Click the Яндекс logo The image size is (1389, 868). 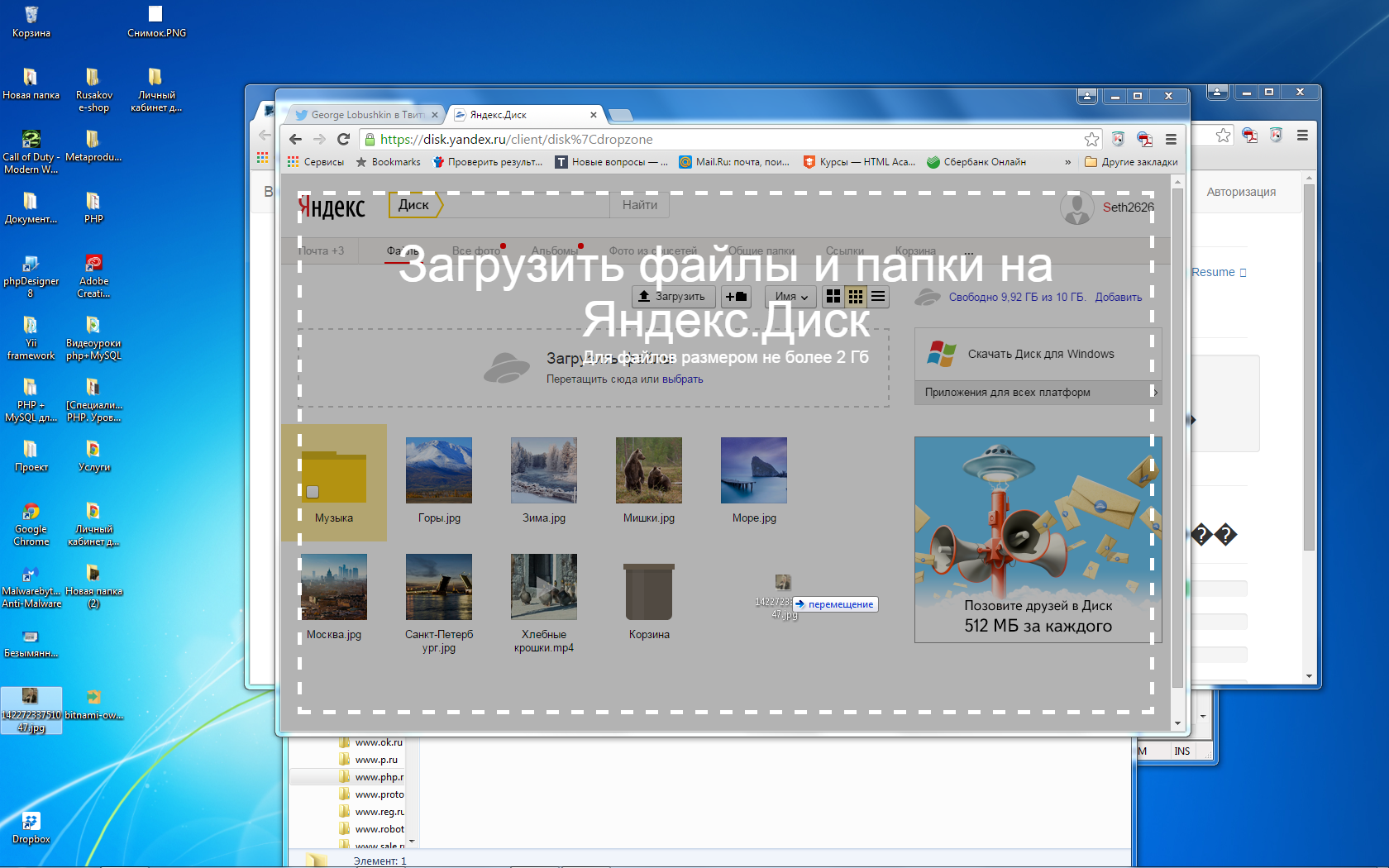coord(332,207)
